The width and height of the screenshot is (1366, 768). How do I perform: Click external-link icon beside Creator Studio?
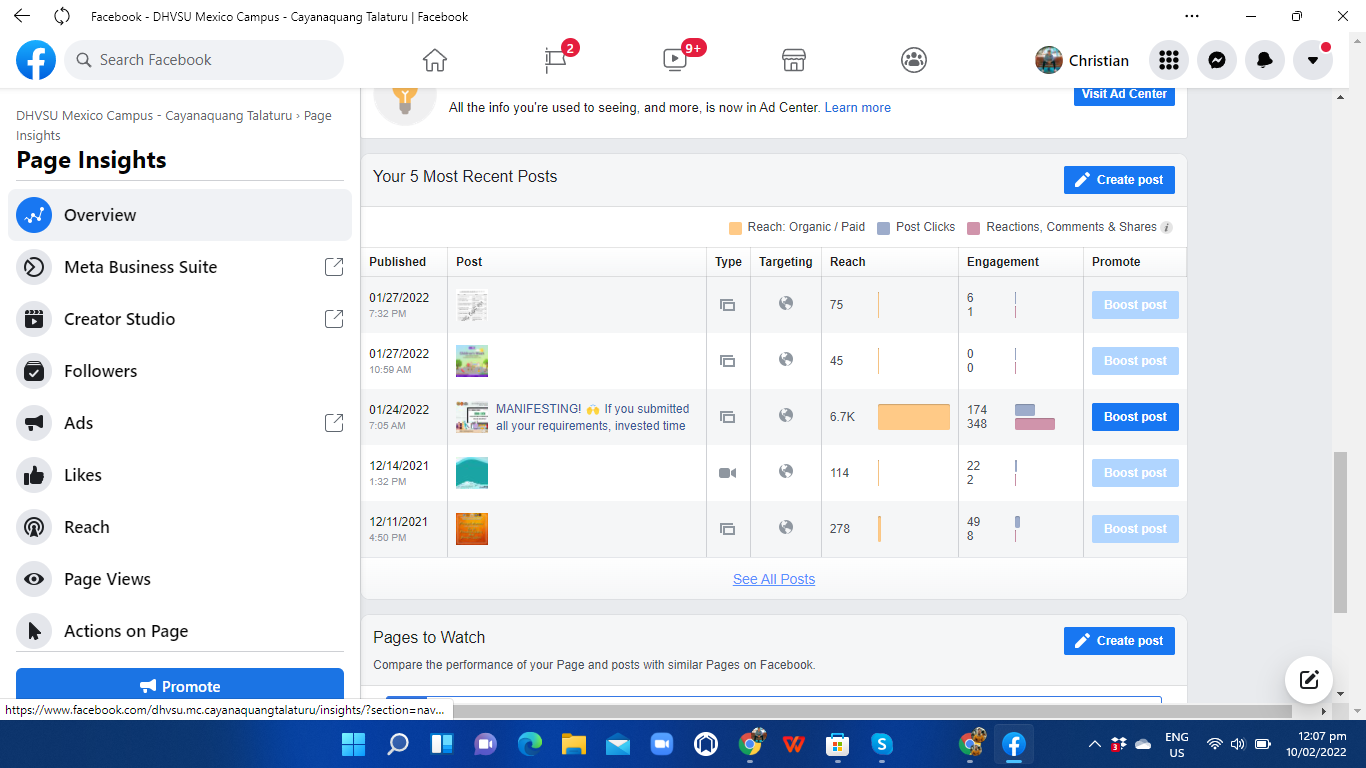(x=334, y=319)
